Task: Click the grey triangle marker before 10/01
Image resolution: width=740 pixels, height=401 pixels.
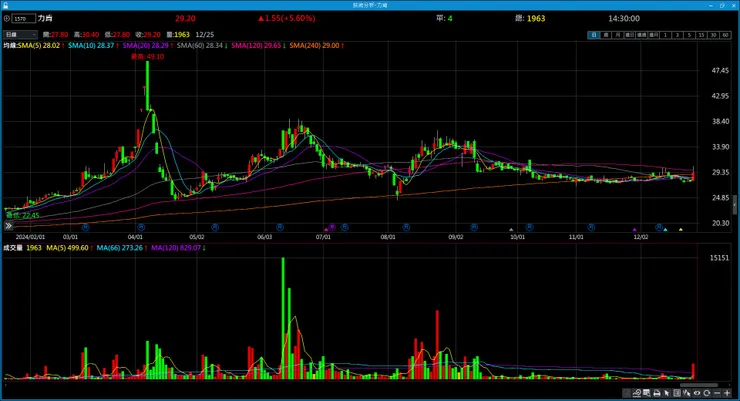Action: click(x=511, y=230)
